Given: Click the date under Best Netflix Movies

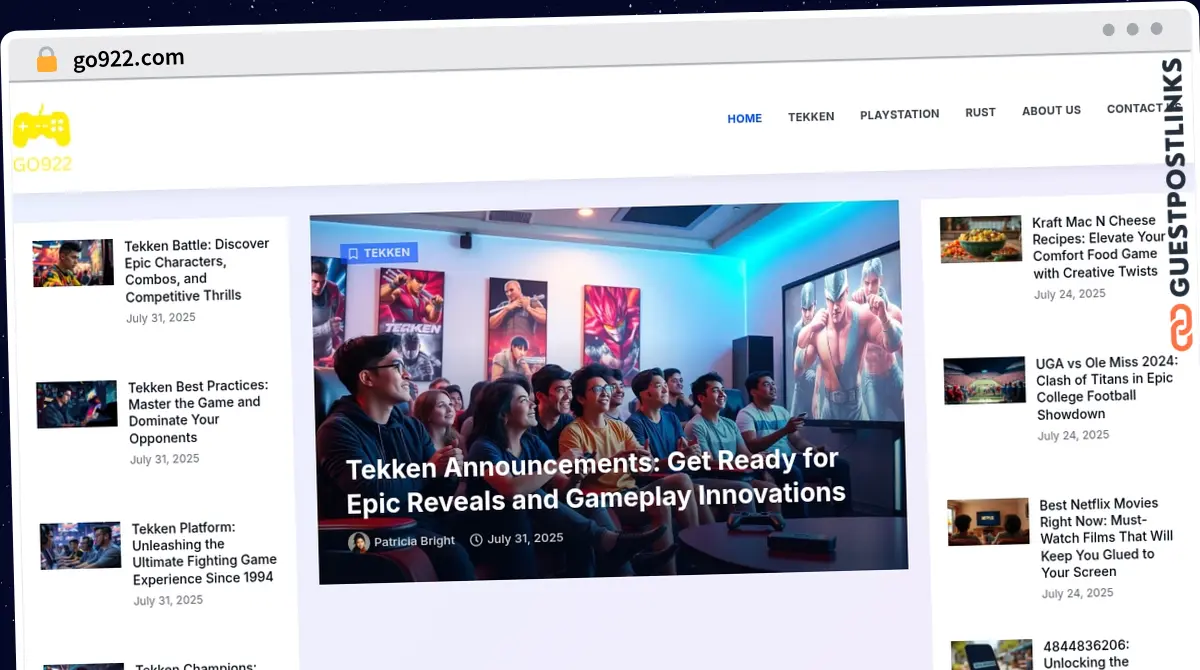Looking at the screenshot, I should 1078,593.
